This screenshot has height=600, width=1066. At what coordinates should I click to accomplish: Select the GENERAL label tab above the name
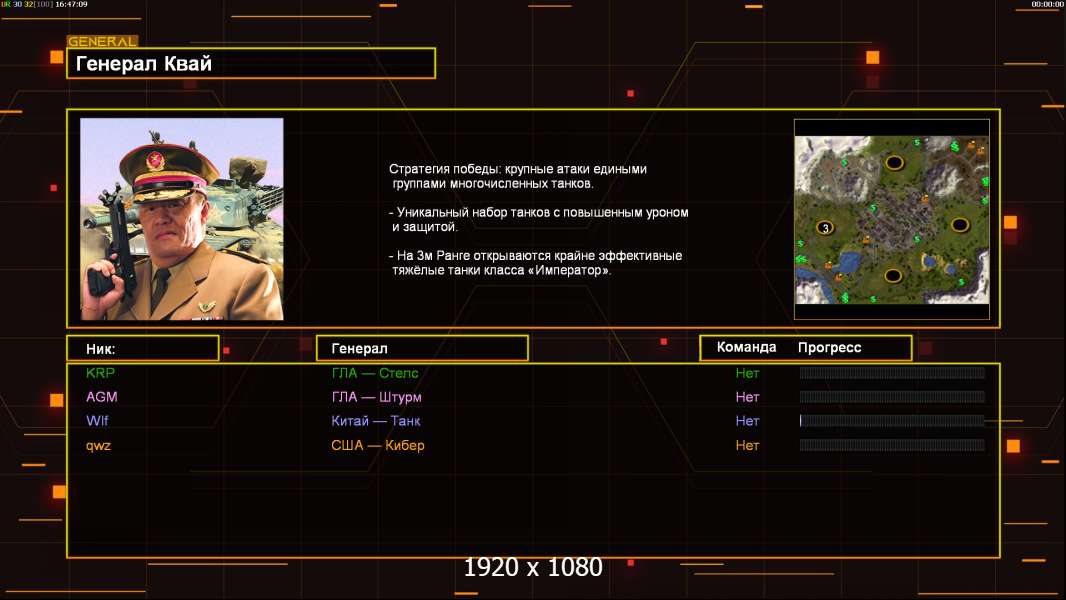click(103, 41)
